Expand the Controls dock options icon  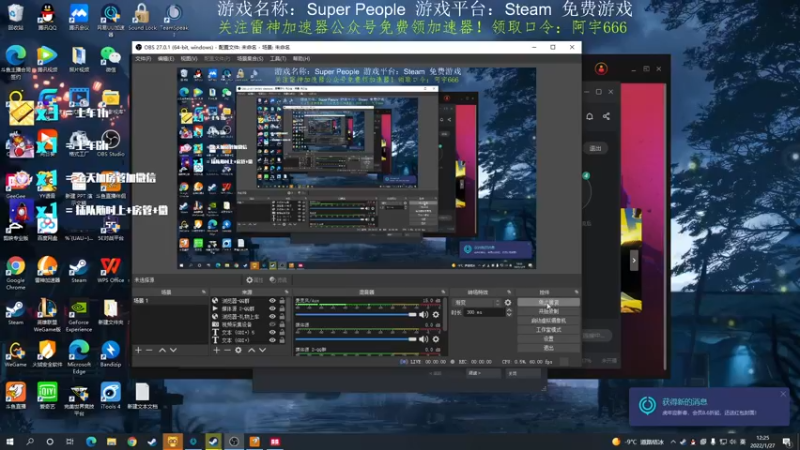tap(577, 292)
